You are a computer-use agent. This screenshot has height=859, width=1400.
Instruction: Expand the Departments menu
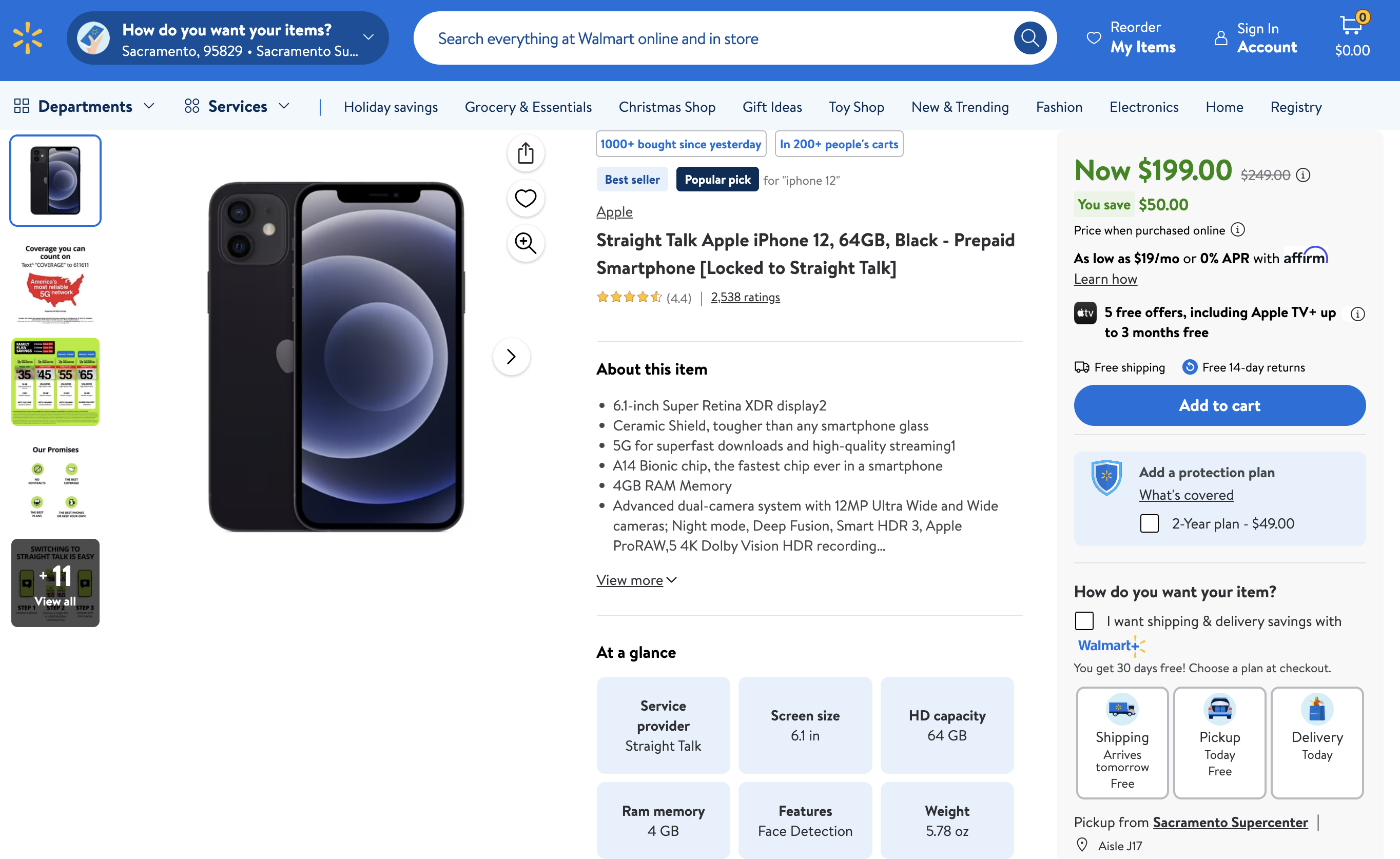pyautogui.click(x=84, y=106)
